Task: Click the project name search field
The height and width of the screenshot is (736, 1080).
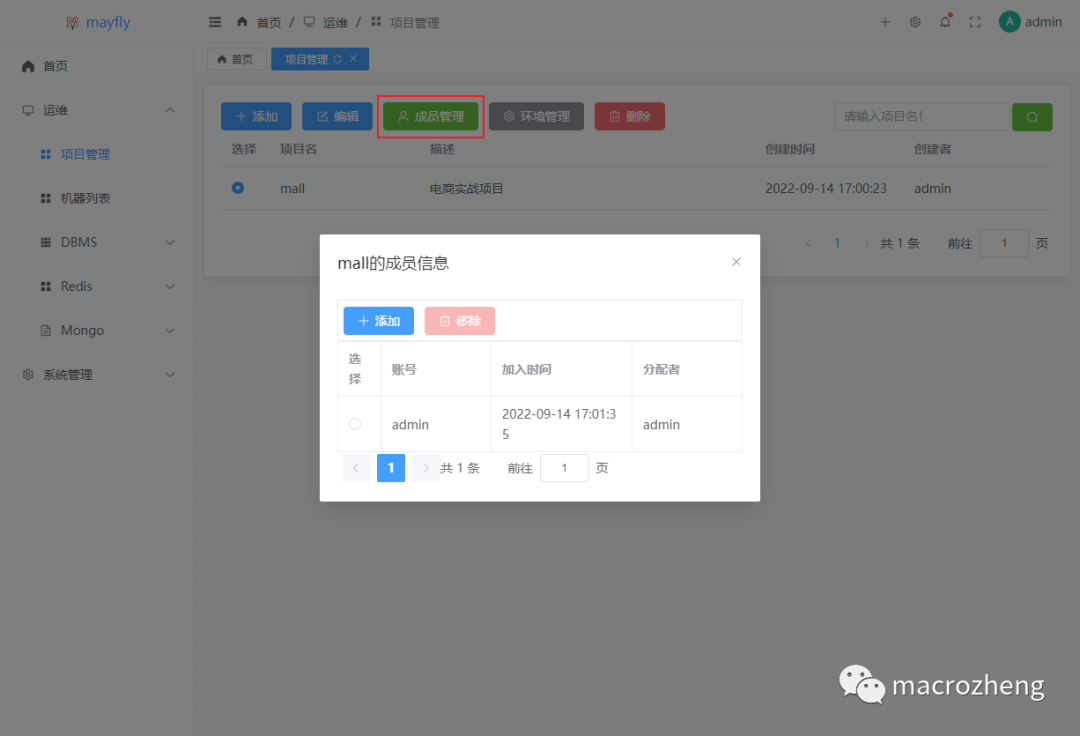Action: [921, 117]
